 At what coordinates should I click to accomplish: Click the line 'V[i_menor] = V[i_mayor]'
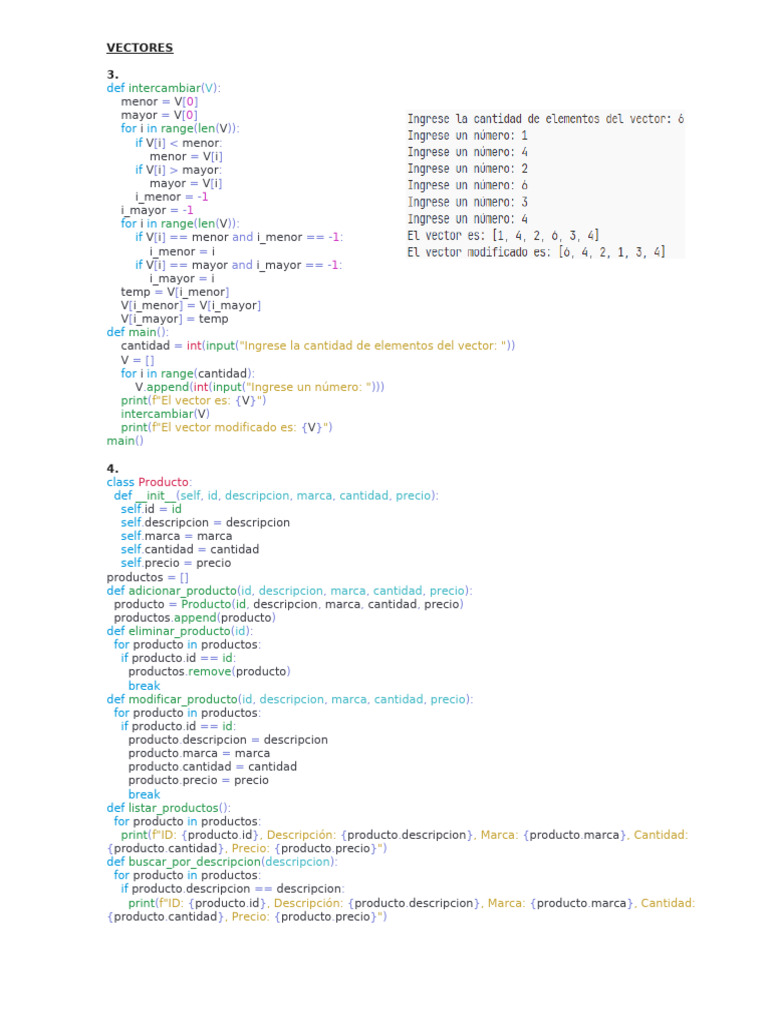click(x=190, y=306)
